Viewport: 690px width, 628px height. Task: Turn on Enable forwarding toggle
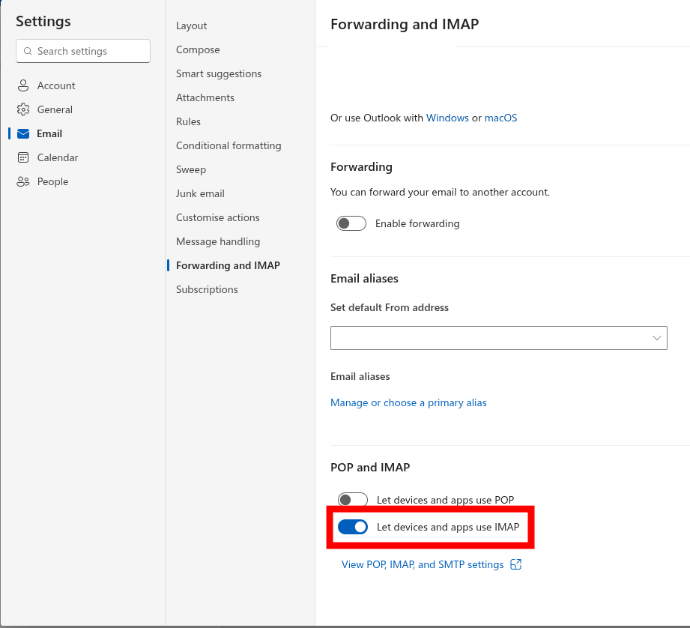click(351, 224)
